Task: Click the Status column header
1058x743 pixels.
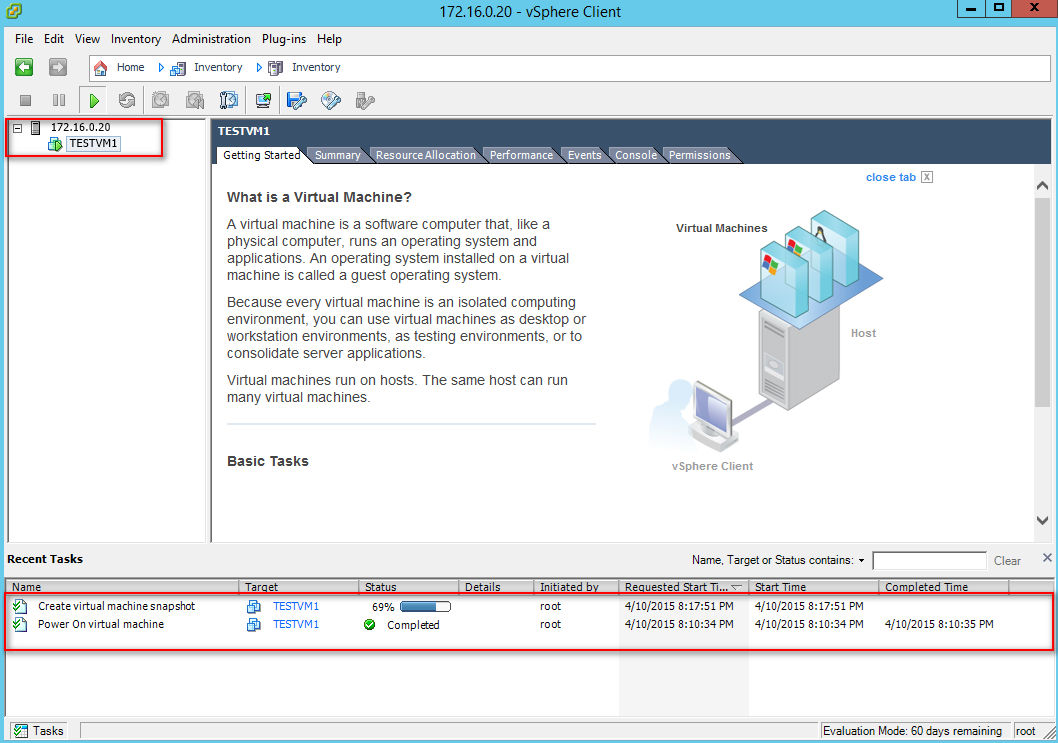Action: 409,587
